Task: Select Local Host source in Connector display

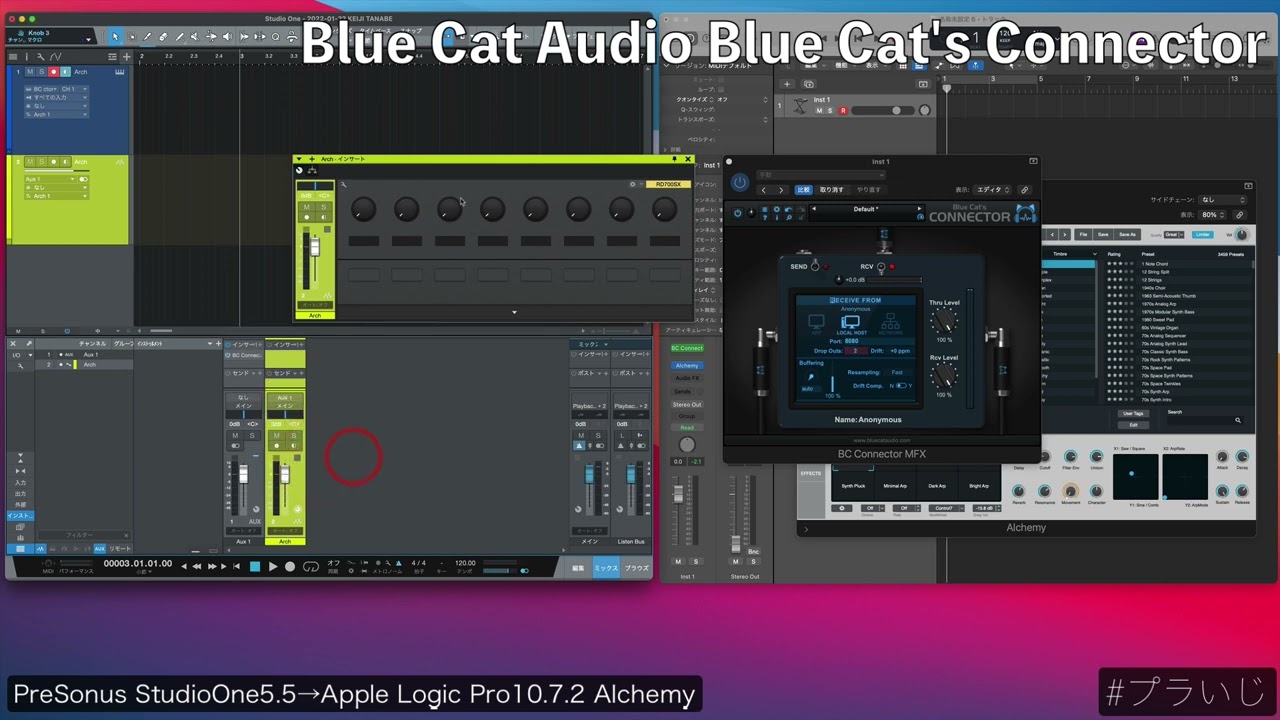Action: (x=851, y=324)
